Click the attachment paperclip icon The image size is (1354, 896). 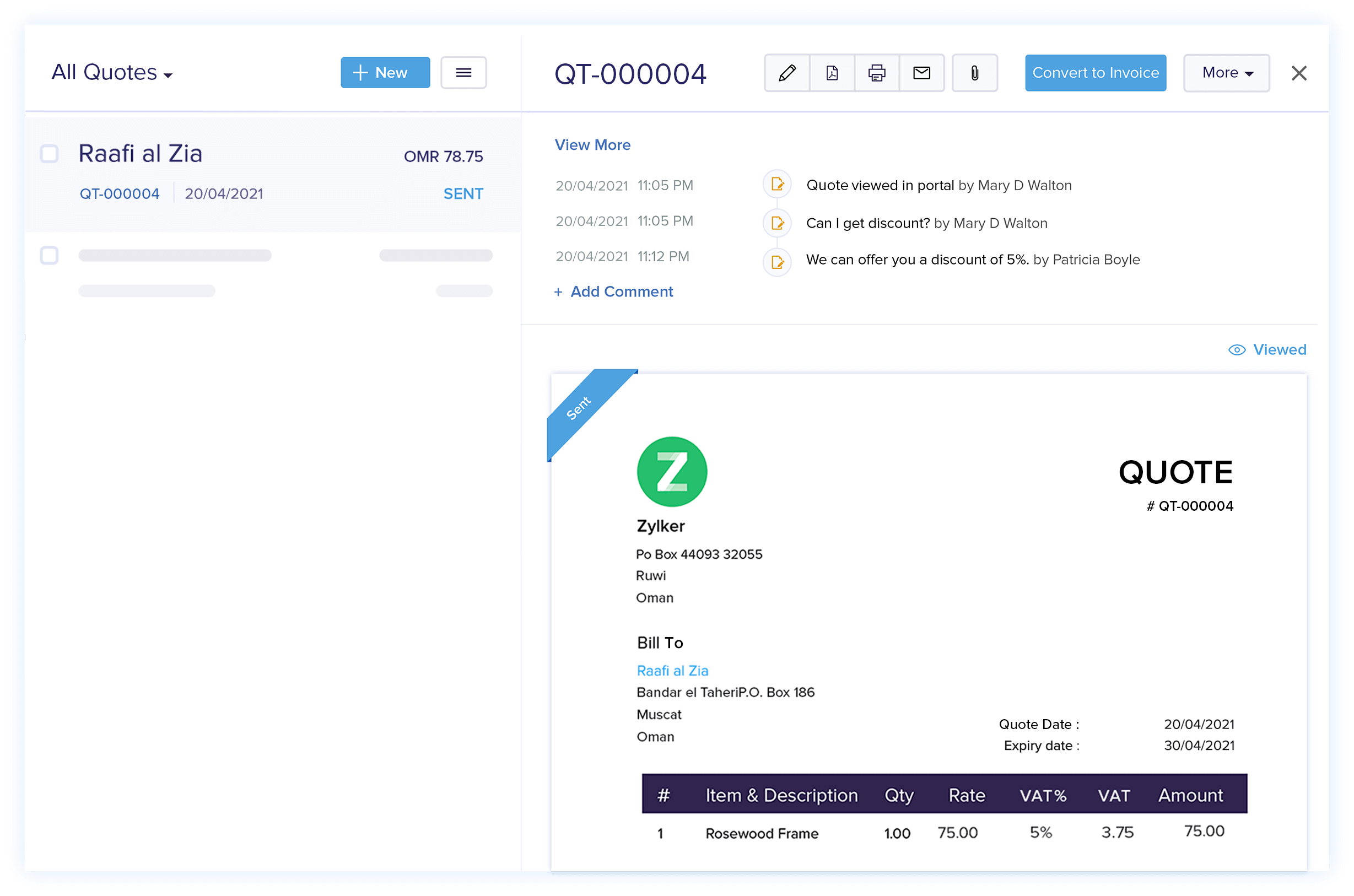point(975,73)
